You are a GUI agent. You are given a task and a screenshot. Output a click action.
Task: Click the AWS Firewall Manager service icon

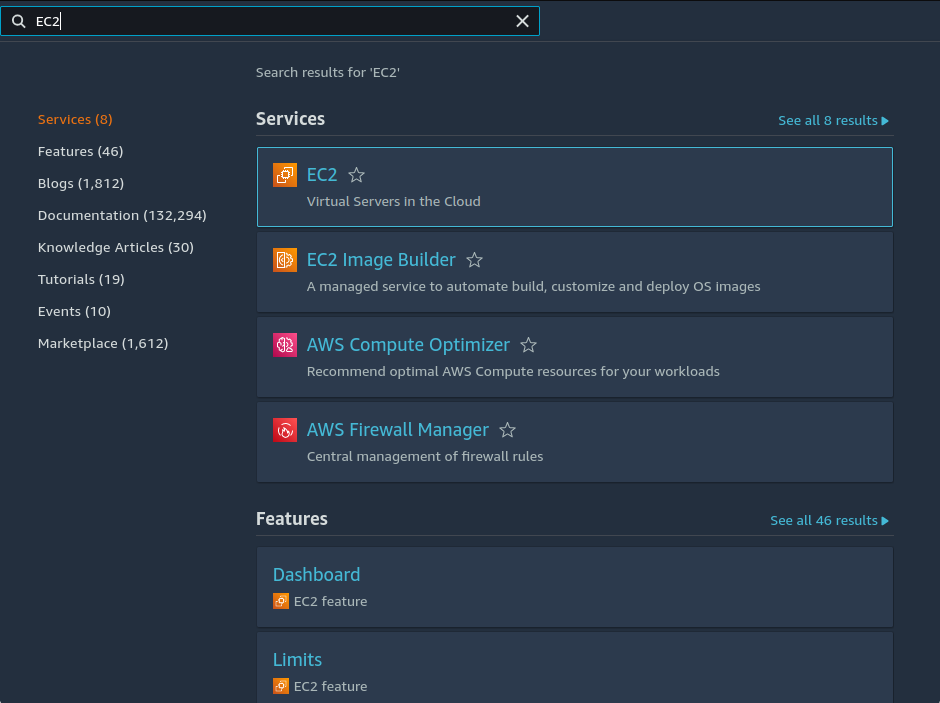click(x=286, y=429)
